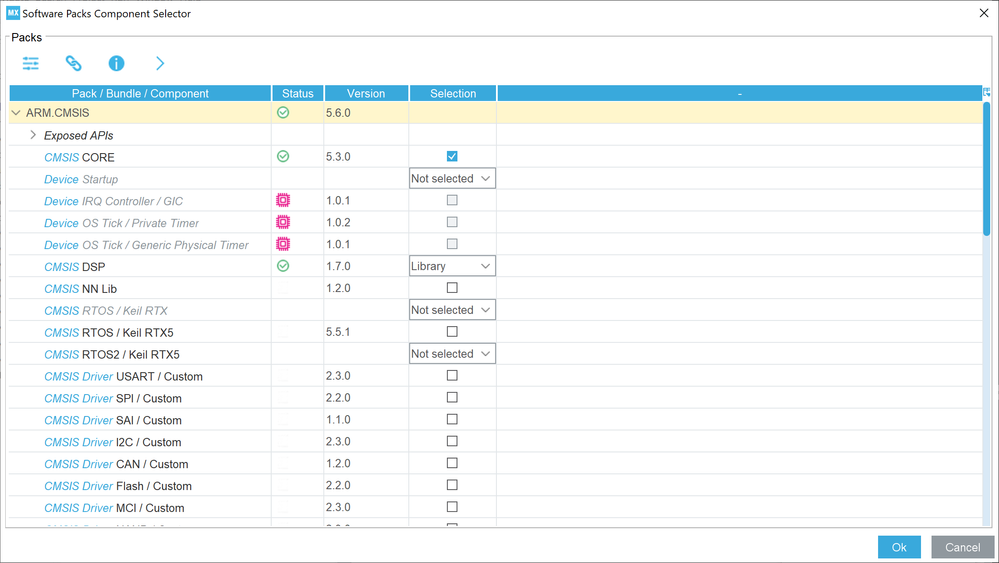Screen dimensions: 999x563
Task: Select CMSIS RTOS2 / Keil RTX5 row label
Action: click(x=111, y=354)
